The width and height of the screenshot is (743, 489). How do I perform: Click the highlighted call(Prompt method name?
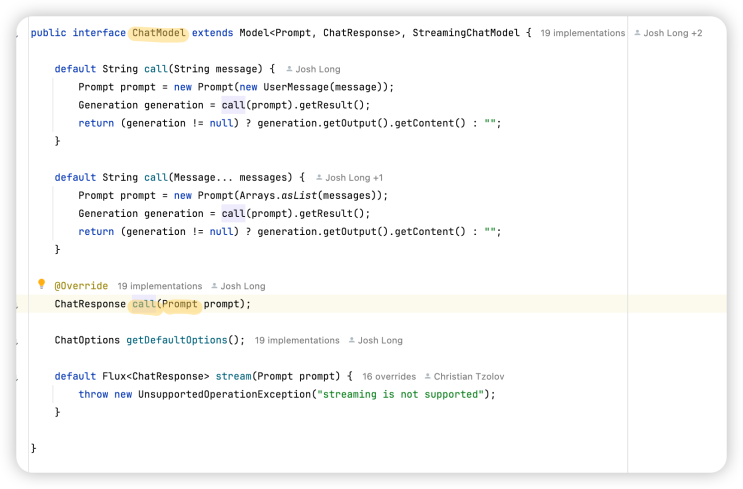click(164, 304)
